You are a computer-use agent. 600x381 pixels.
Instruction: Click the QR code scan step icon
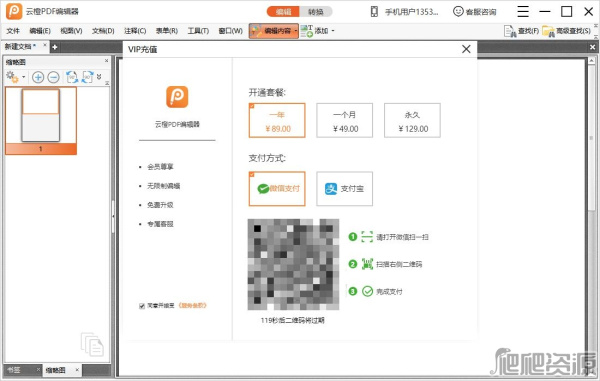pos(367,264)
